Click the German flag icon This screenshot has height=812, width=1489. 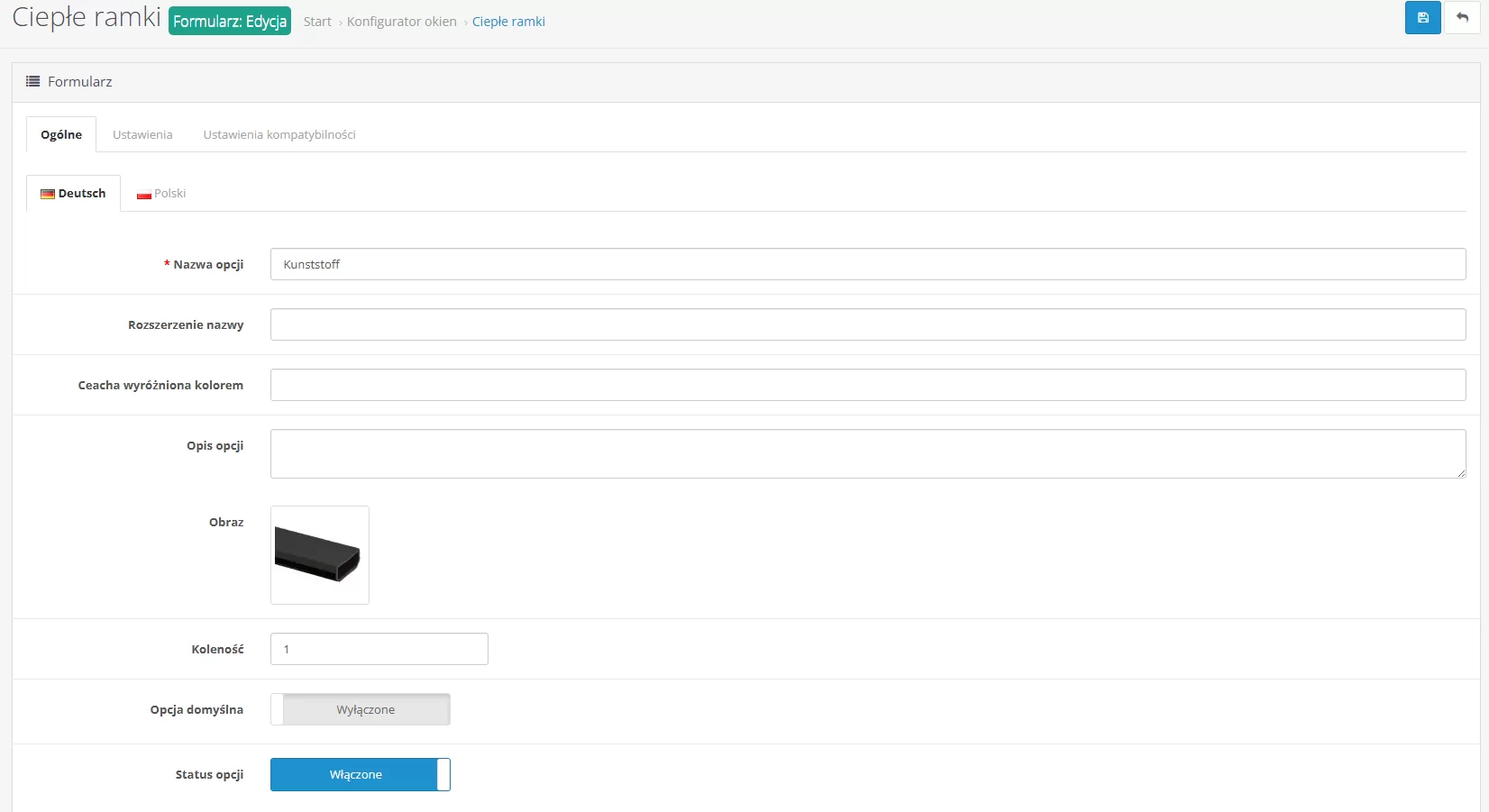coord(48,194)
